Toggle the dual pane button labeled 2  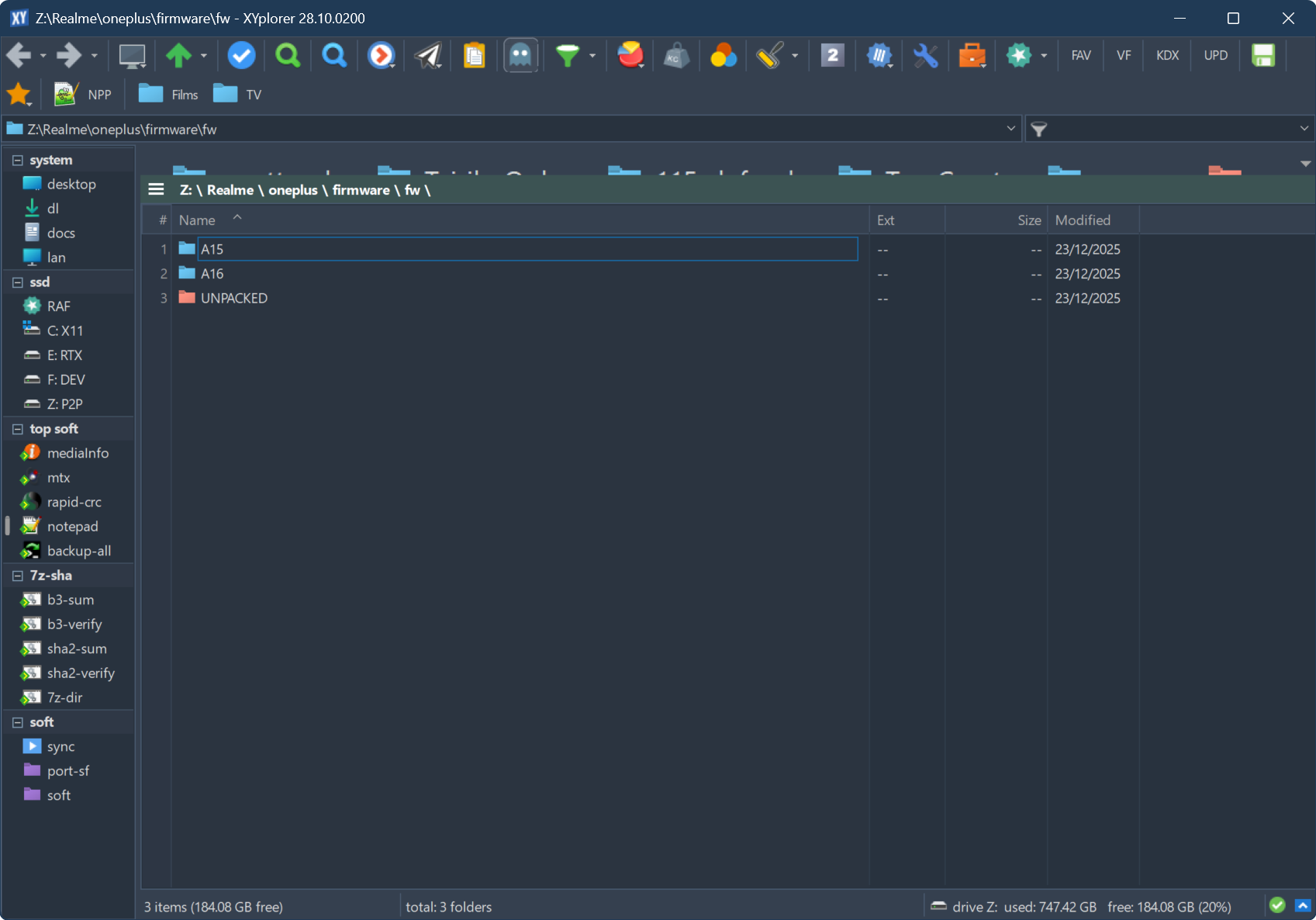pyautogui.click(x=832, y=56)
